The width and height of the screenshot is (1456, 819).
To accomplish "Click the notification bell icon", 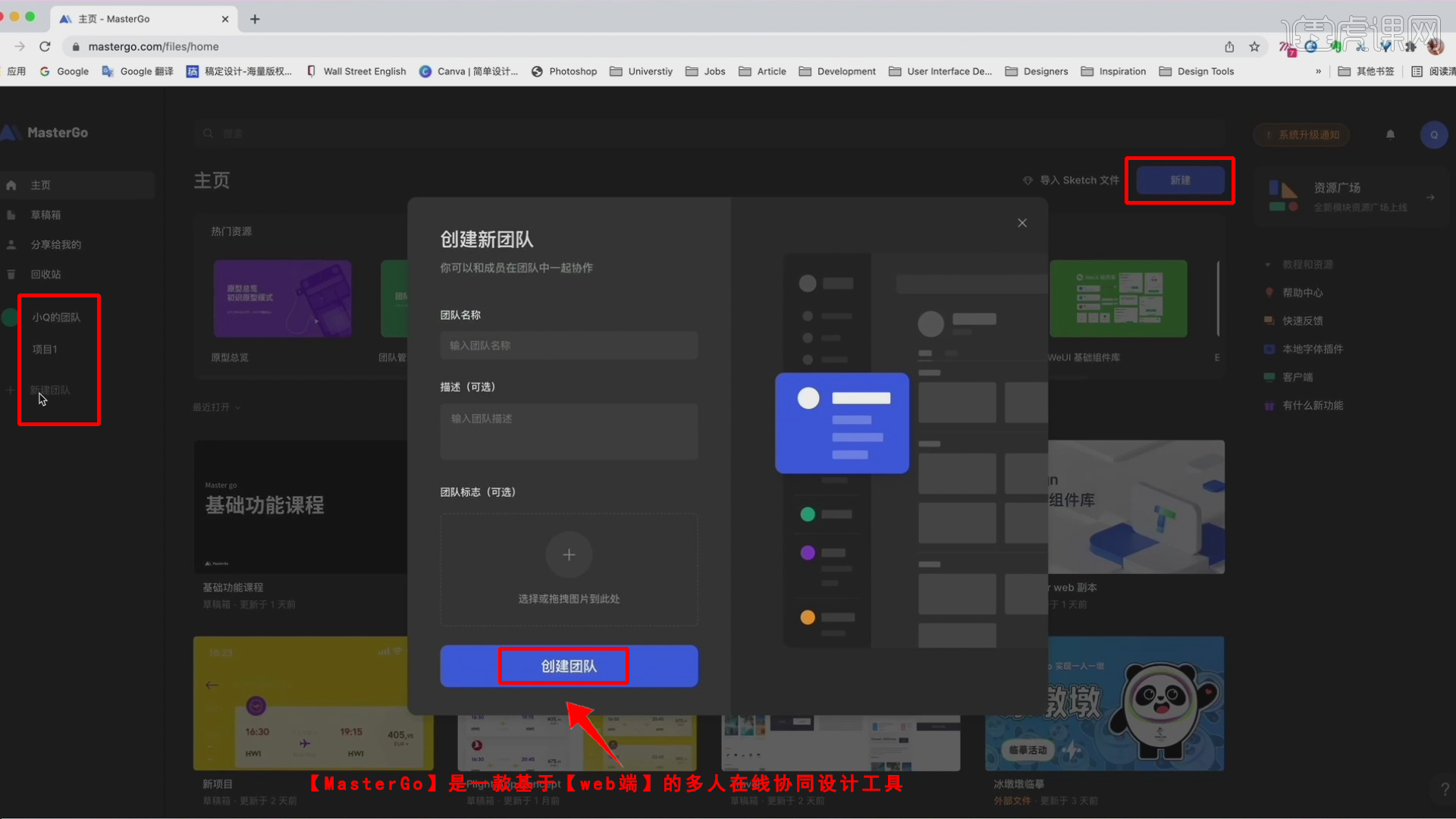I will click(x=1390, y=134).
